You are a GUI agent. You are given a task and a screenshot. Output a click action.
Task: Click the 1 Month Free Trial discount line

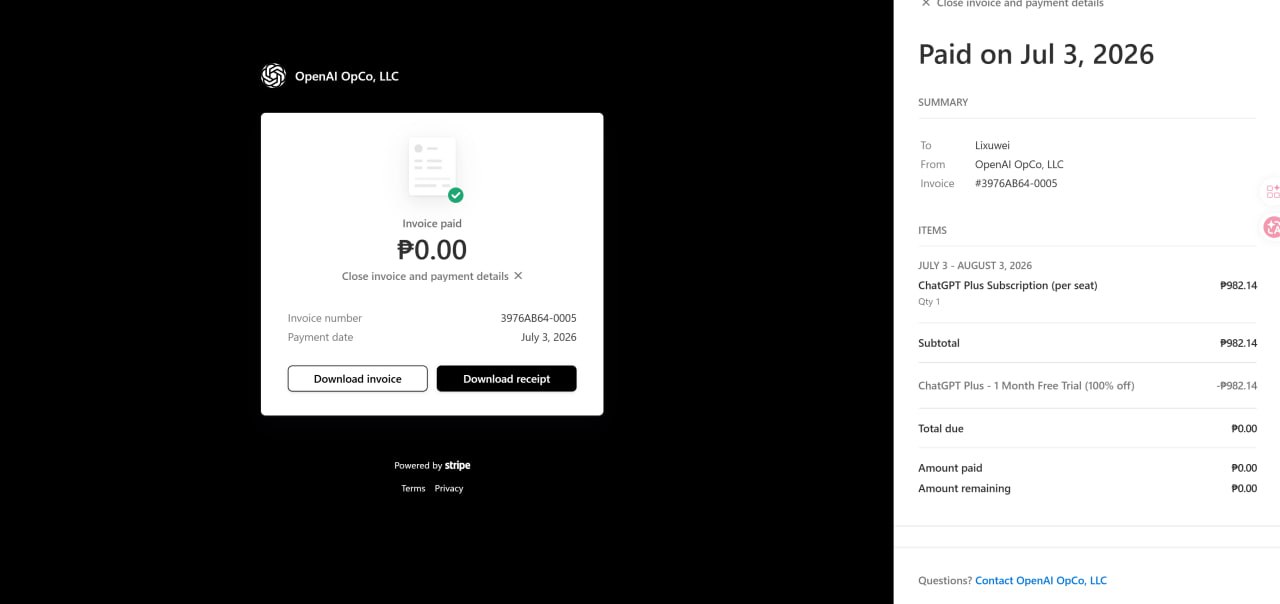click(1026, 385)
